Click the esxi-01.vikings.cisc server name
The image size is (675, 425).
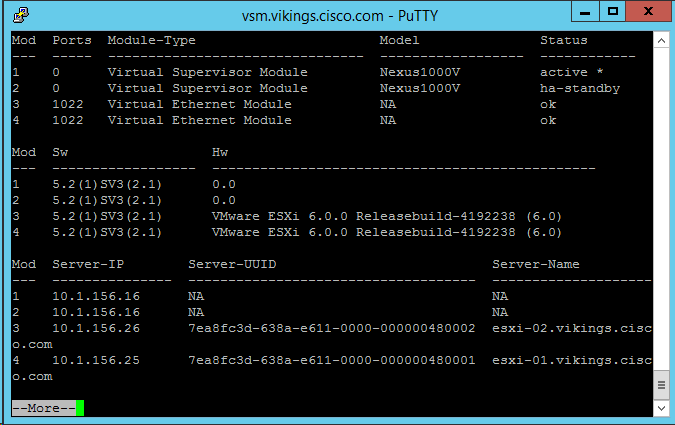572,360
